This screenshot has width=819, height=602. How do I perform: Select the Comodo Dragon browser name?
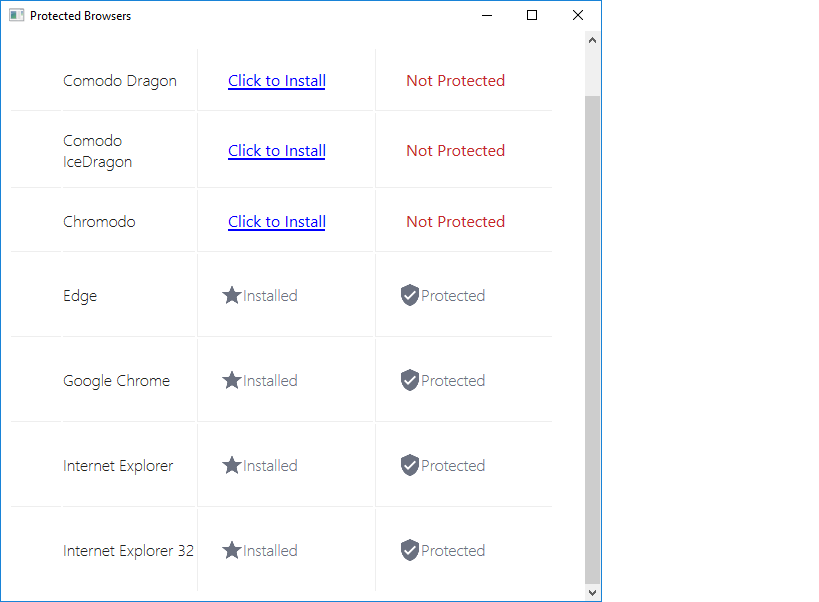click(120, 81)
